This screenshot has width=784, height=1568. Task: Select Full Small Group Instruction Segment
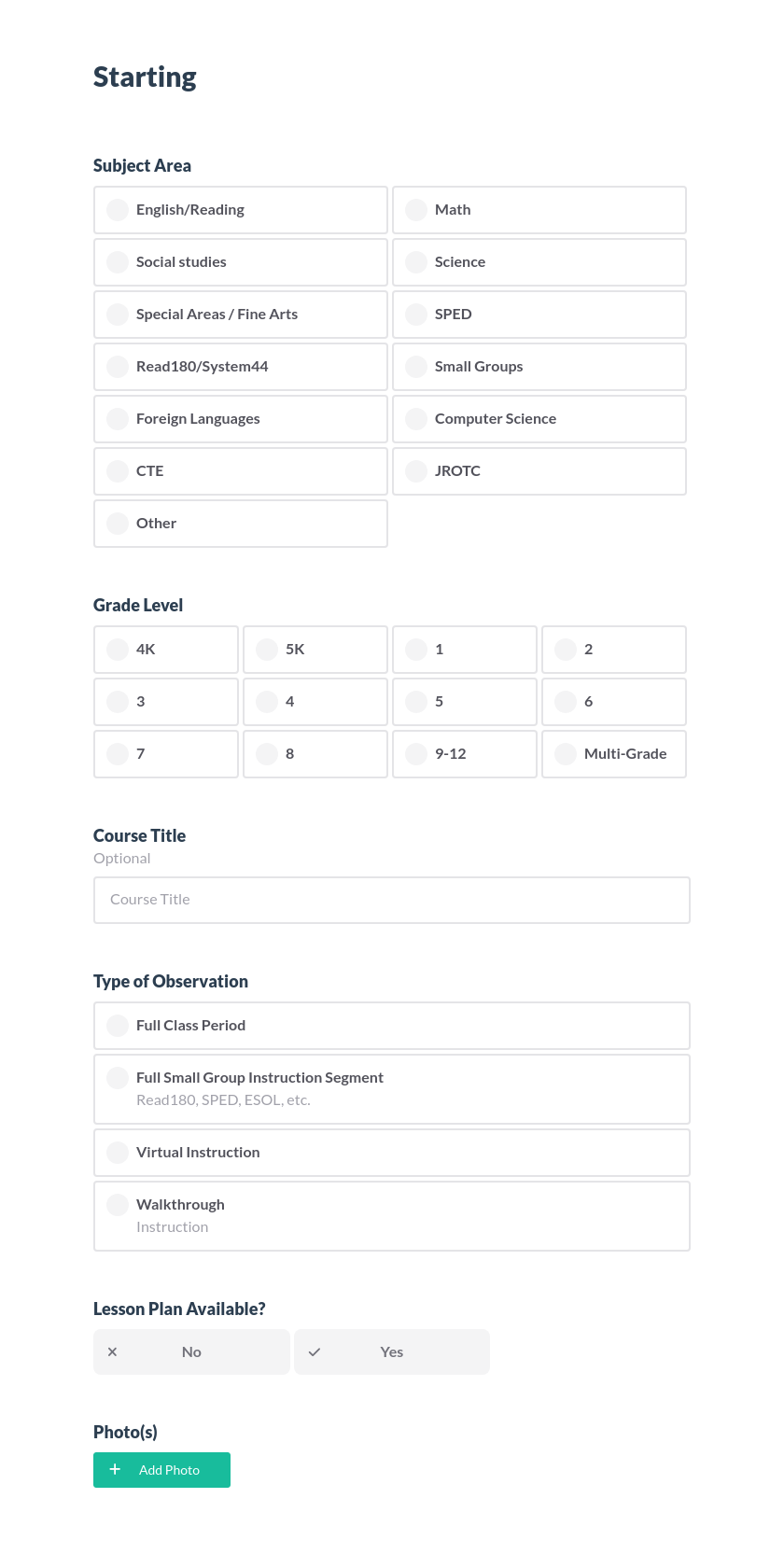(391, 1087)
